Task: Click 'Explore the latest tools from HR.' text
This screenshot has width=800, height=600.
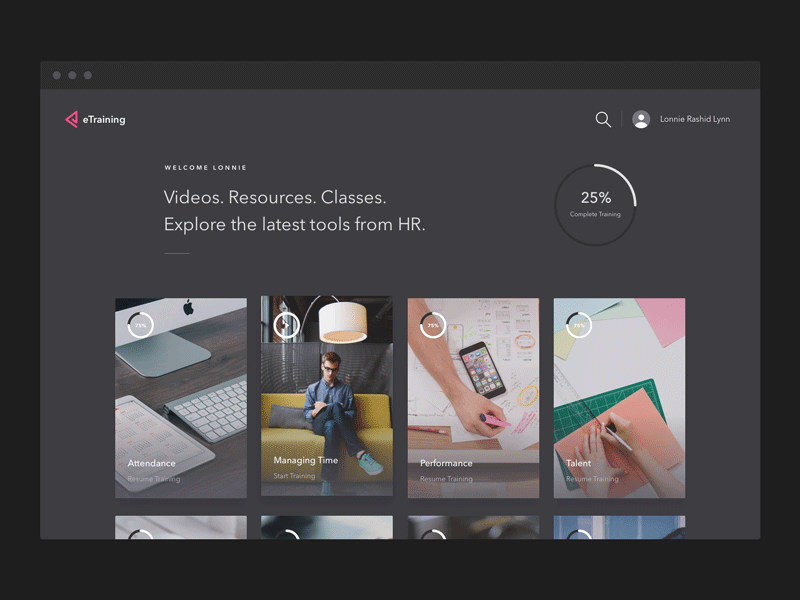Action: pos(294,224)
